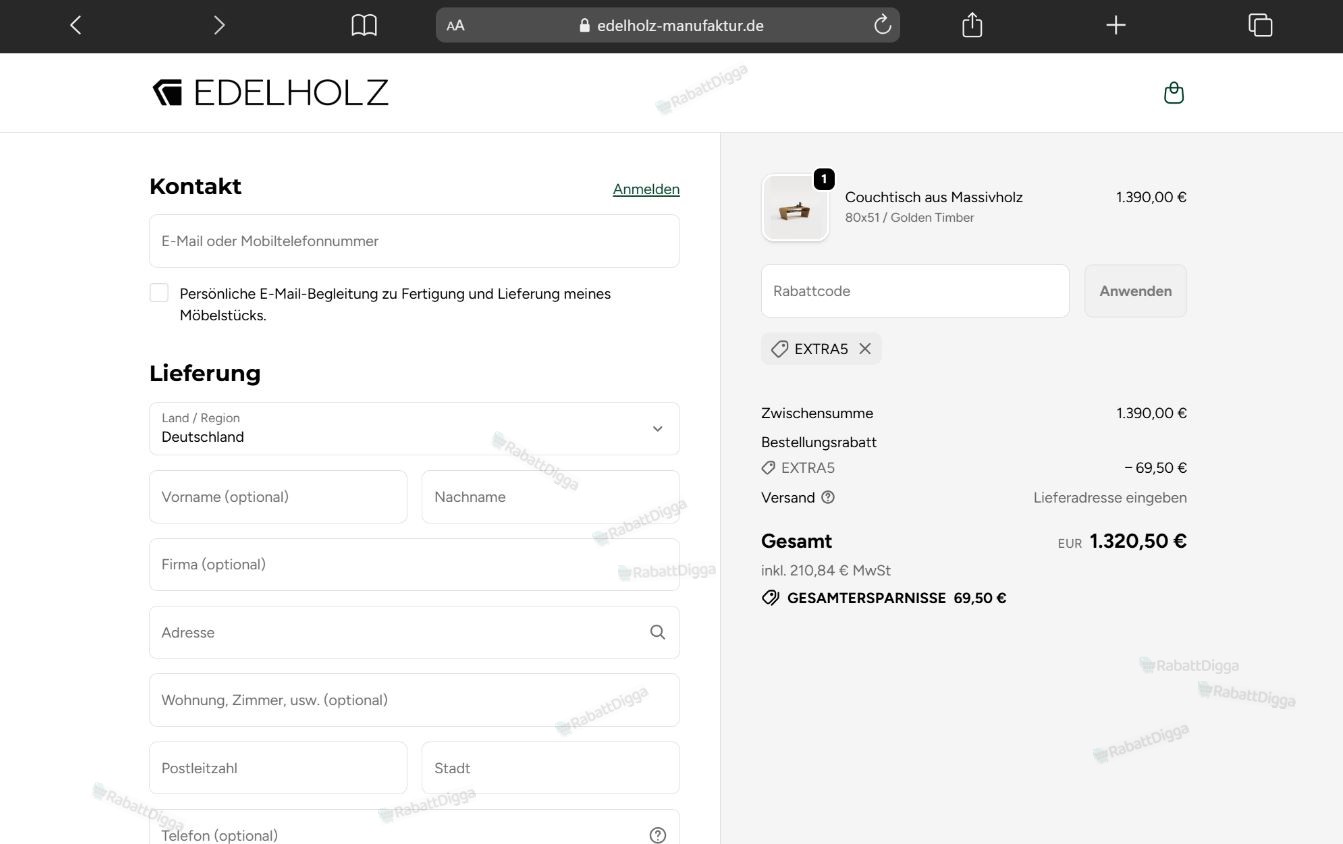Click the inkl. 210,84 € MwSt text
The width and height of the screenshot is (1343, 844).
tap(826, 570)
